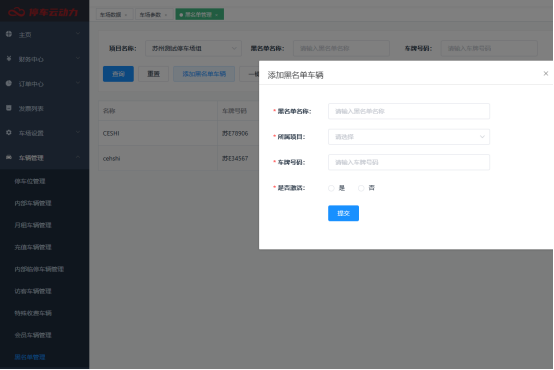Image resolution: width=554 pixels, height=370 pixels.
Task: Open 特殊收费车辆 in sidebar
Action: (x=33, y=313)
